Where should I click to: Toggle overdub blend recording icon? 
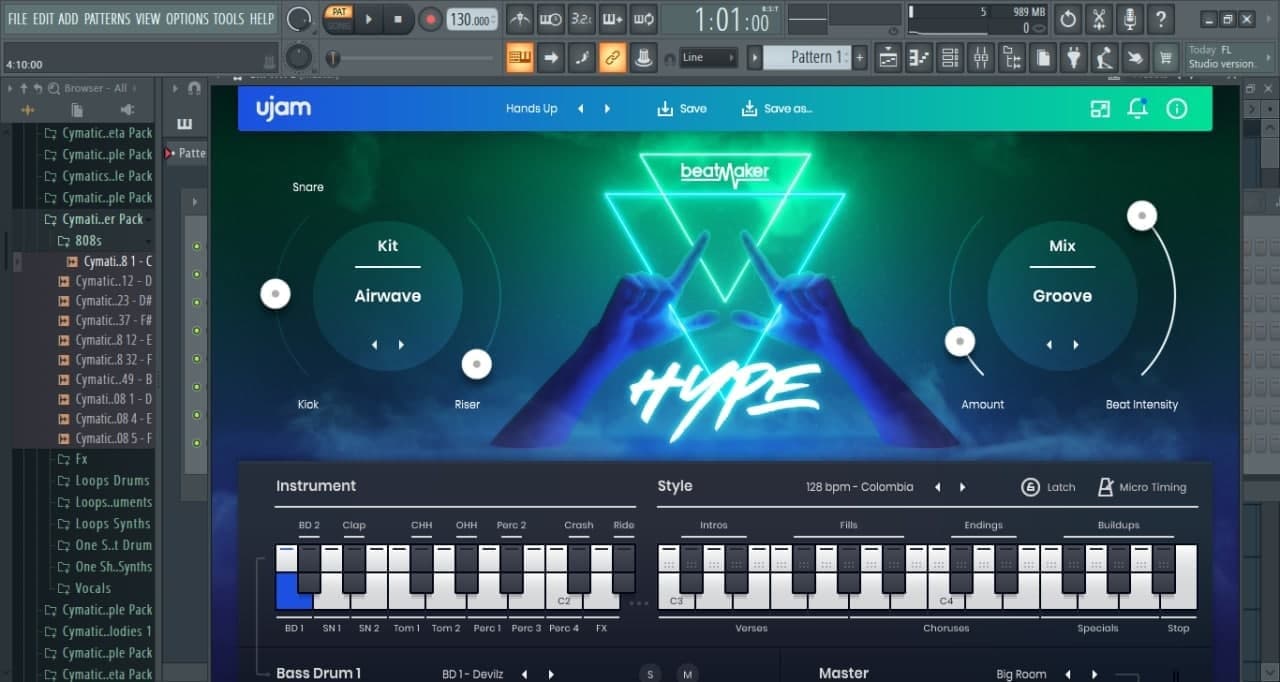[612, 18]
